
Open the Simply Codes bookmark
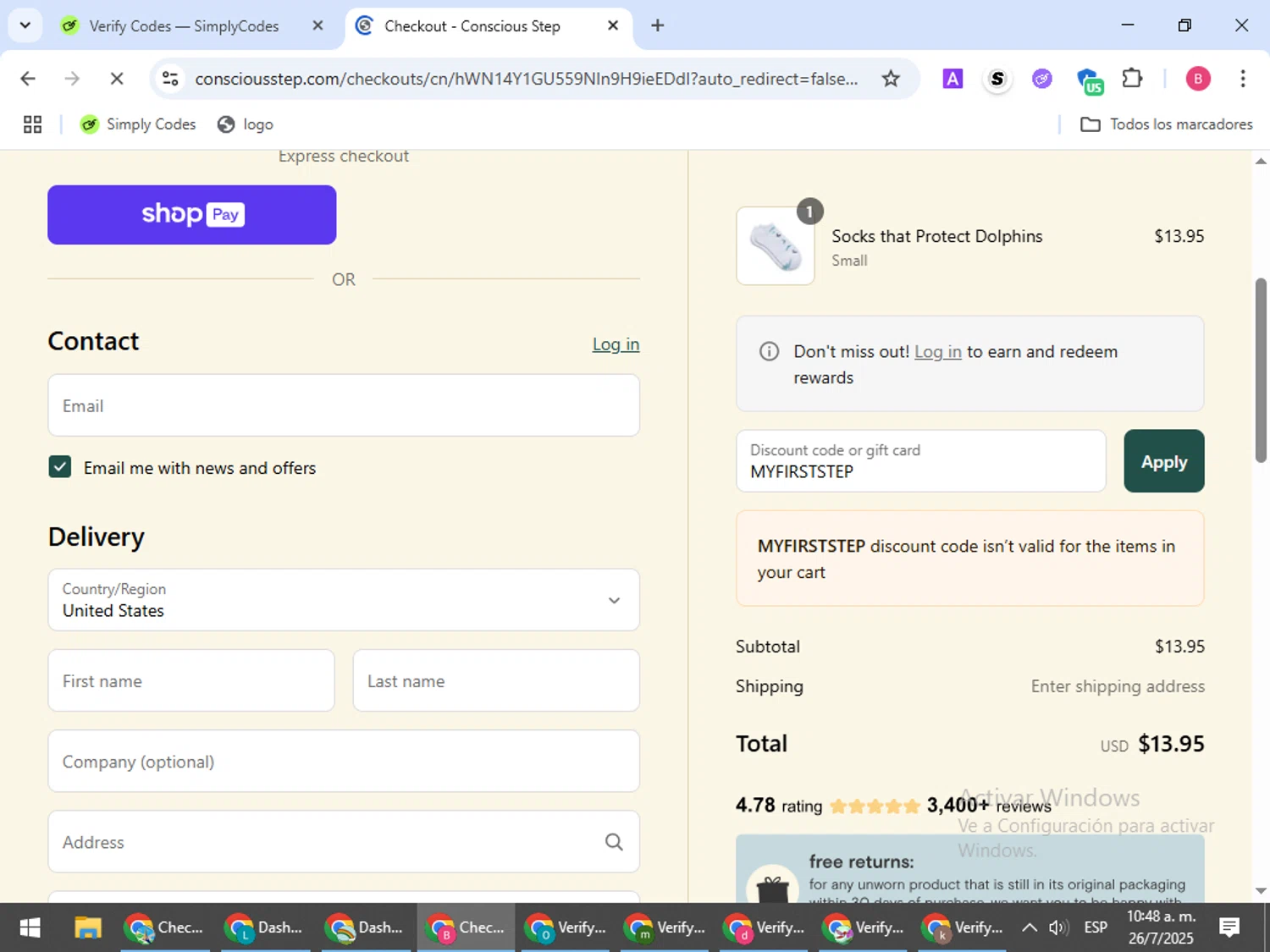tap(138, 124)
